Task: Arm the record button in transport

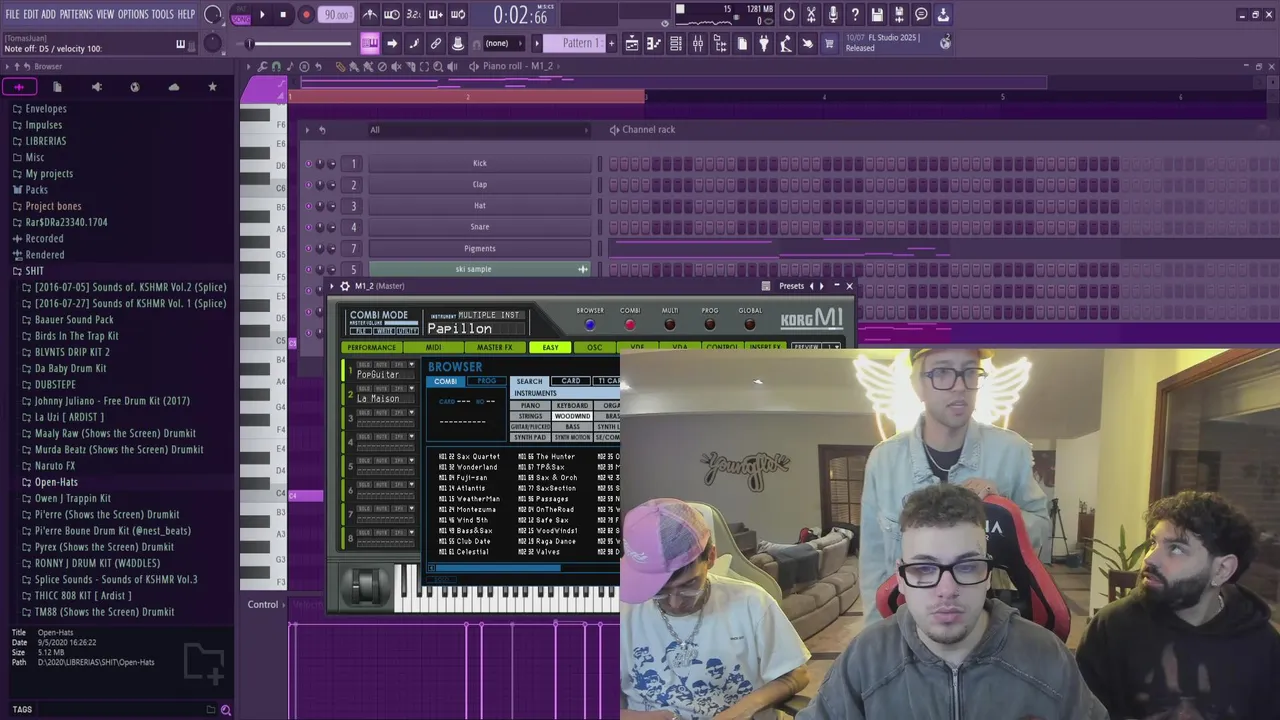Action: tap(306, 15)
